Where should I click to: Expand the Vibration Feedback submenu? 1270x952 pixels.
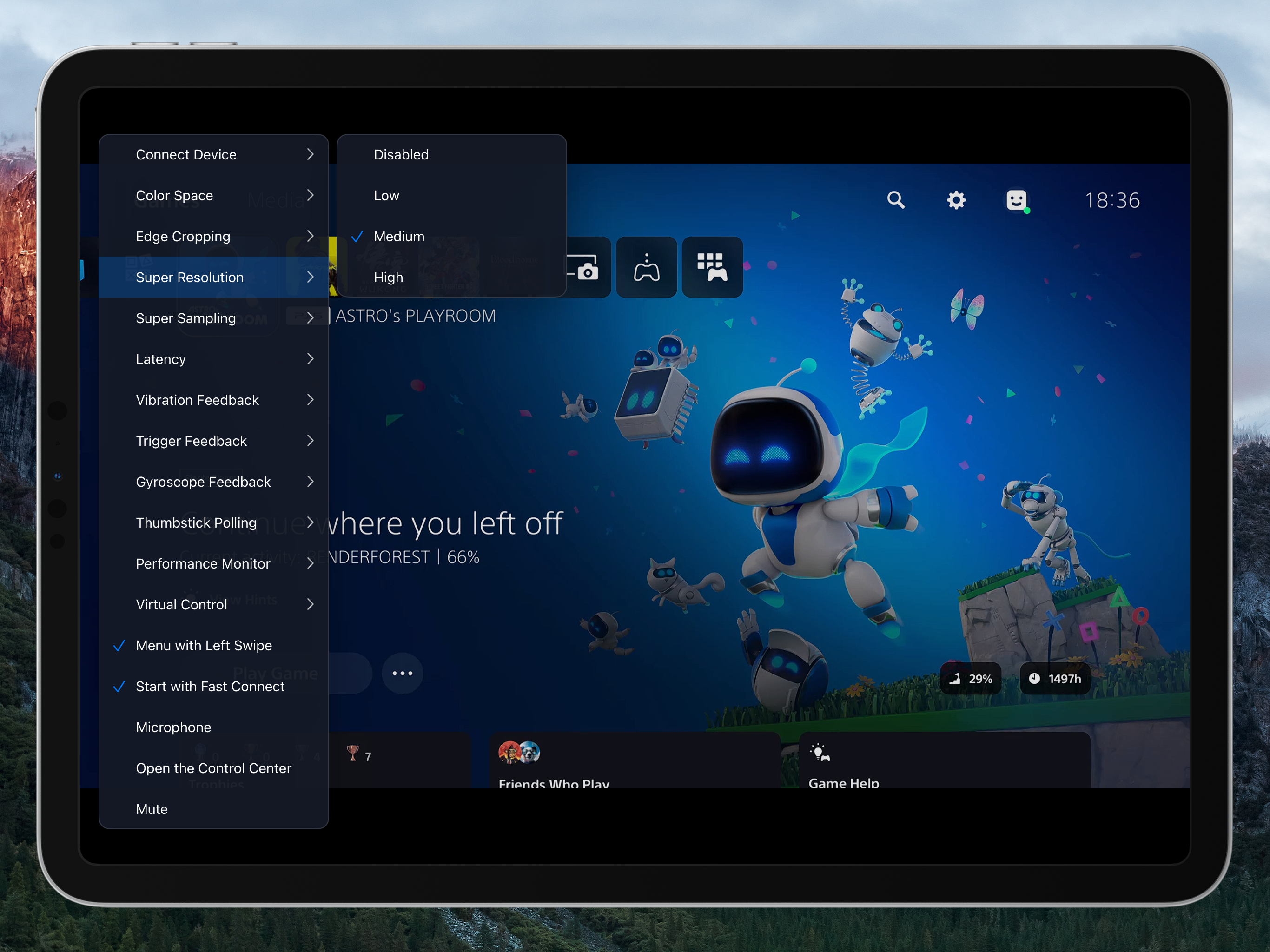(213, 400)
